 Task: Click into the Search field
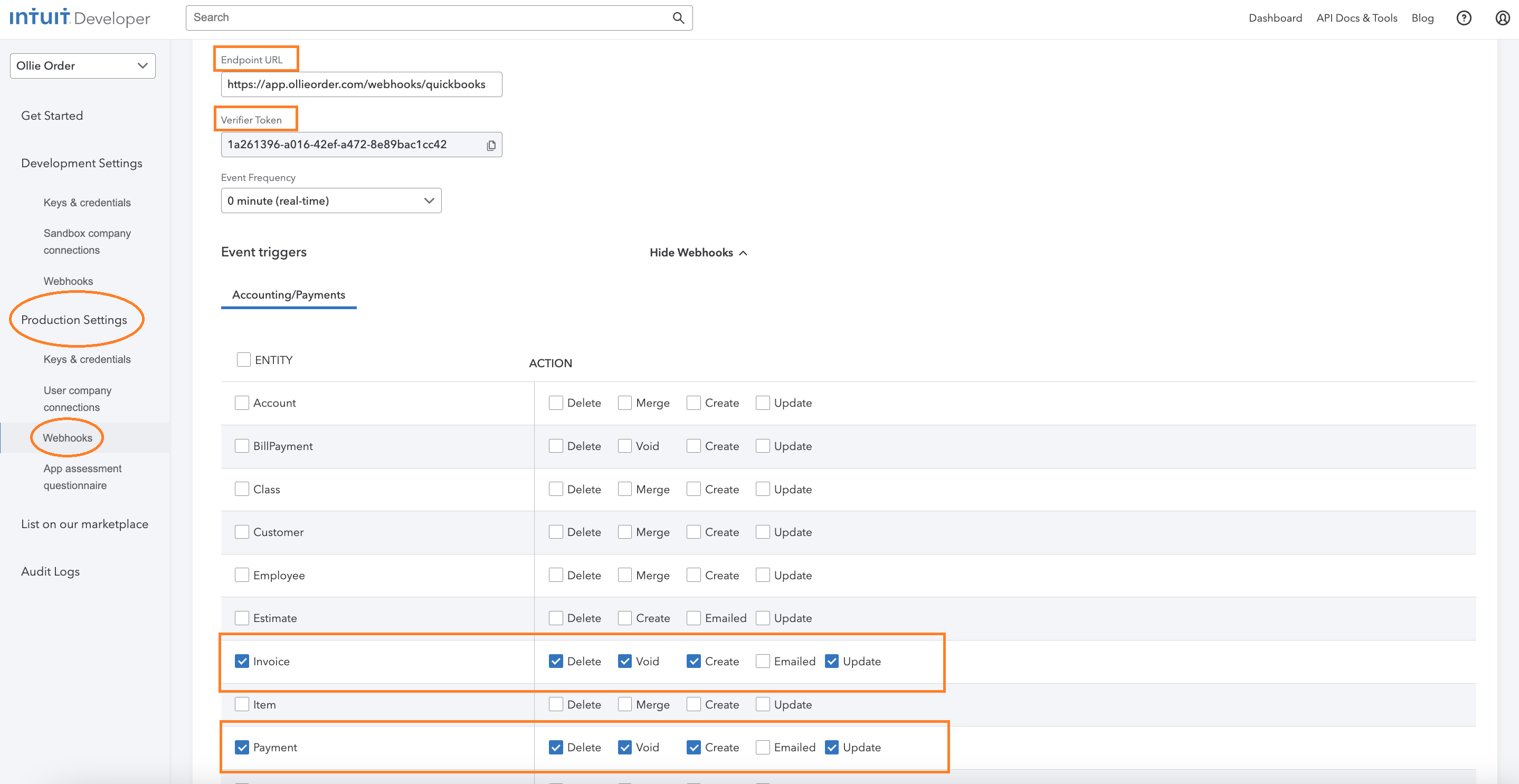[x=439, y=18]
